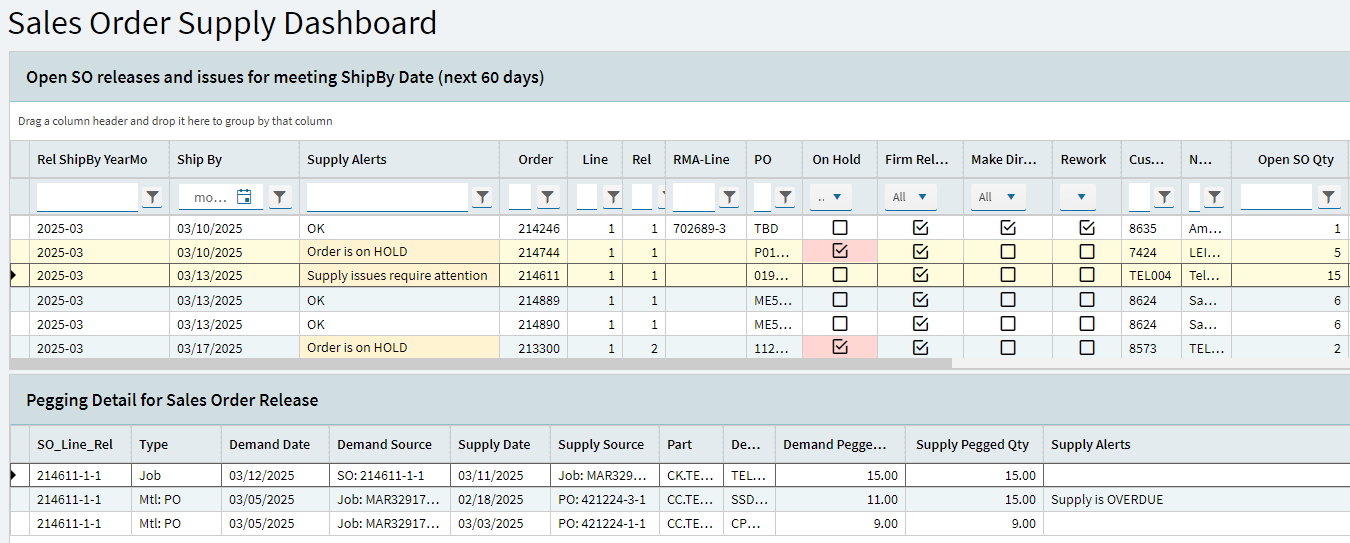This screenshot has height=543, width=1350.
Task: Click supply date 02/18/2025
Action: click(x=491, y=499)
